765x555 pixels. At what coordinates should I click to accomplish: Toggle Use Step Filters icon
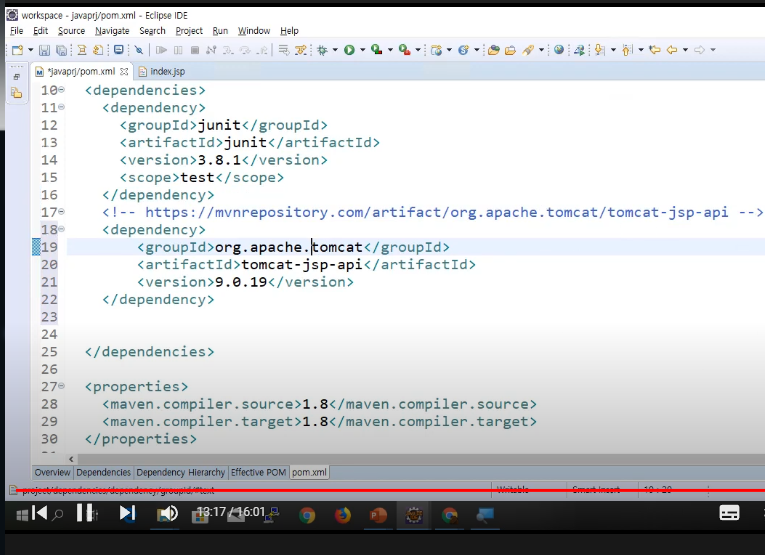click(x=301, y=50)
